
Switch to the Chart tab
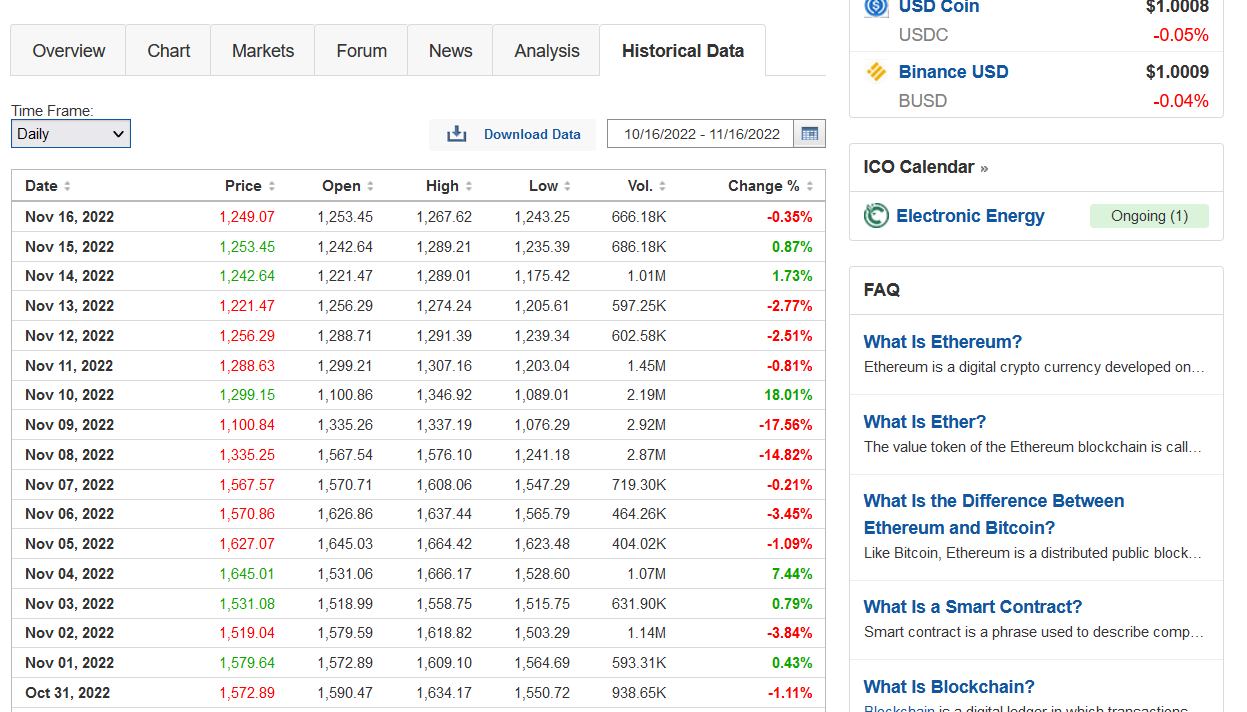point(168,50)
